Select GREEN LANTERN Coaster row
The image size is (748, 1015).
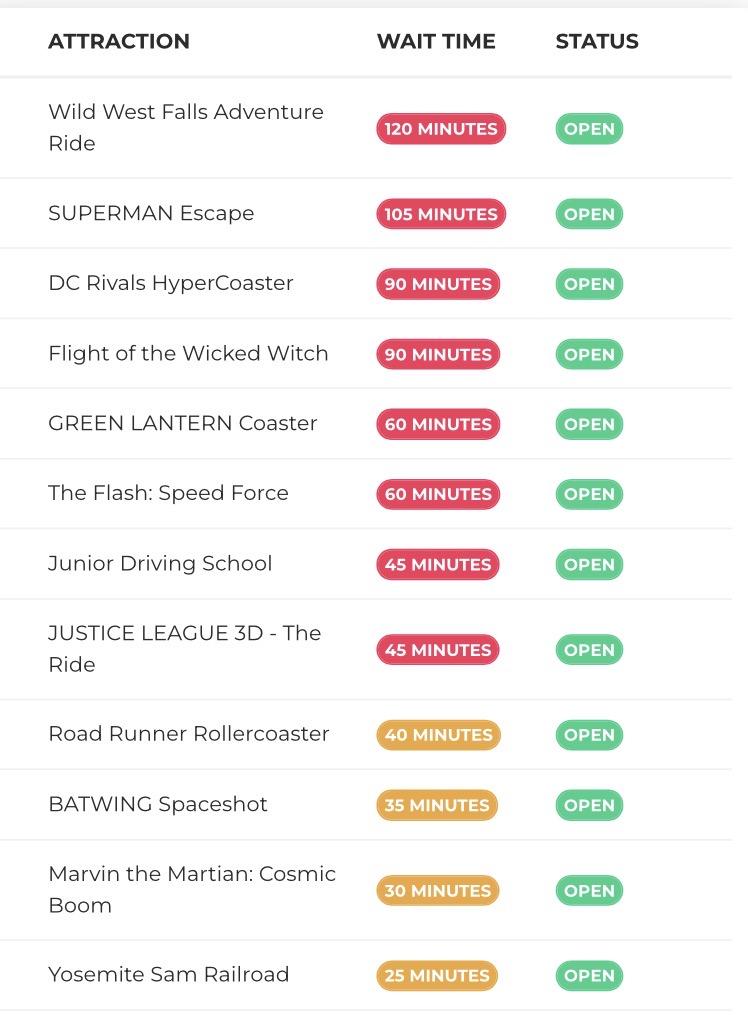point(183,423)
